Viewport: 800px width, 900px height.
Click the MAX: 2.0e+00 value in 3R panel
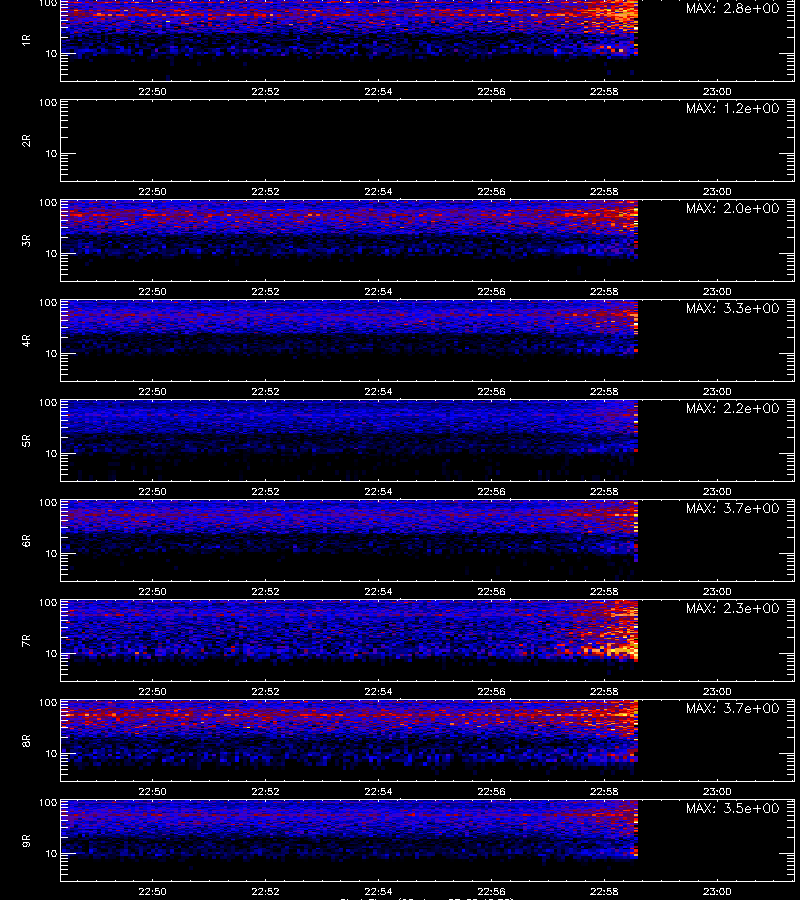click(732, 208)
